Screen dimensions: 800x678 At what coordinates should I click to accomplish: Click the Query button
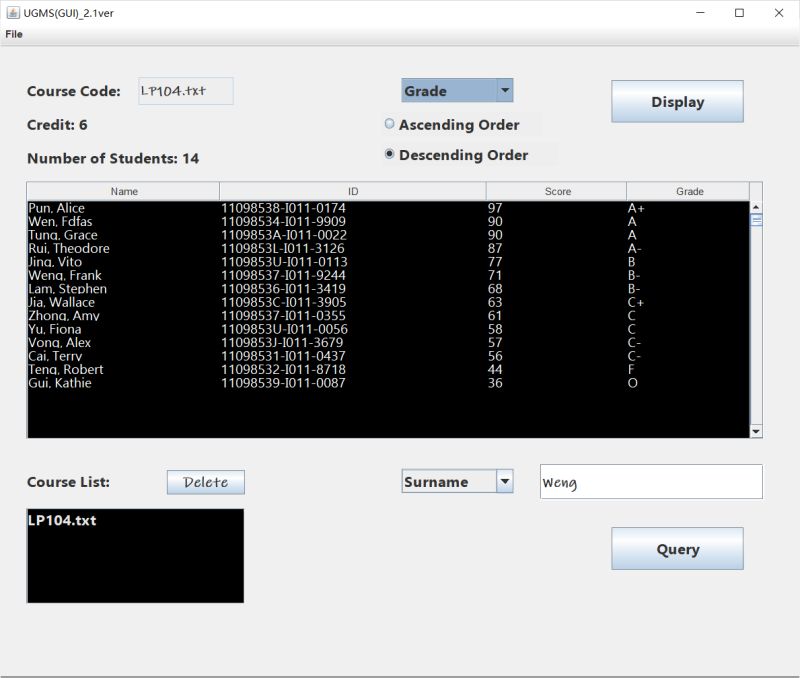point(677,549)
